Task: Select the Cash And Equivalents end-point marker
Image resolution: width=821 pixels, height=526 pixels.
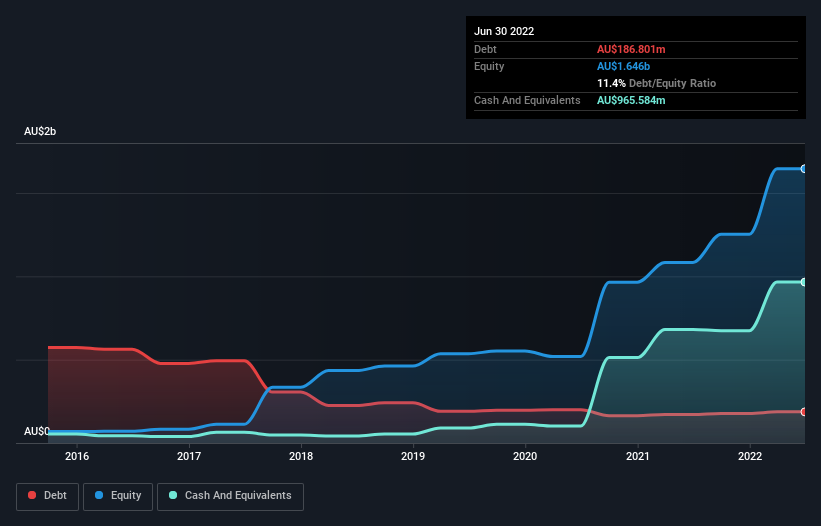Action: [x=804, y=282]
